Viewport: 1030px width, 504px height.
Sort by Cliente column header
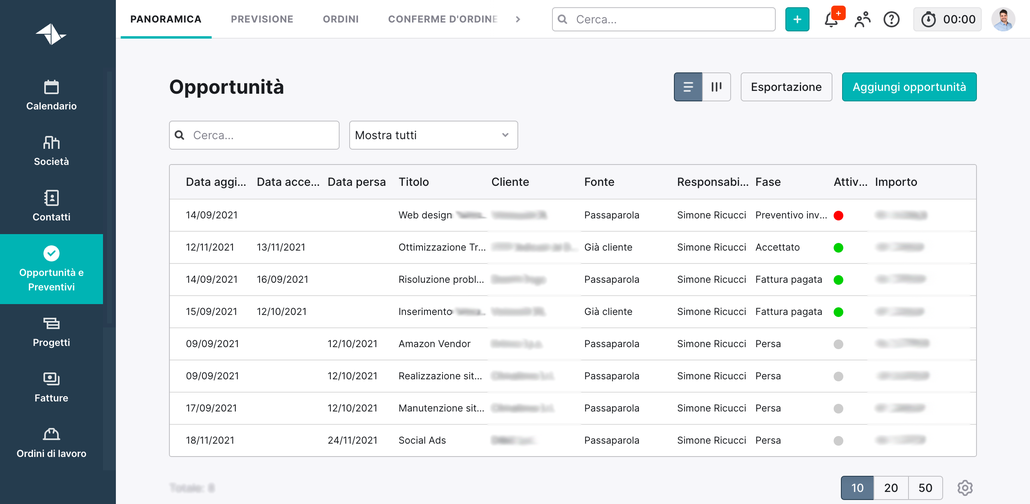pyautogui.click(x=510, y=182)
